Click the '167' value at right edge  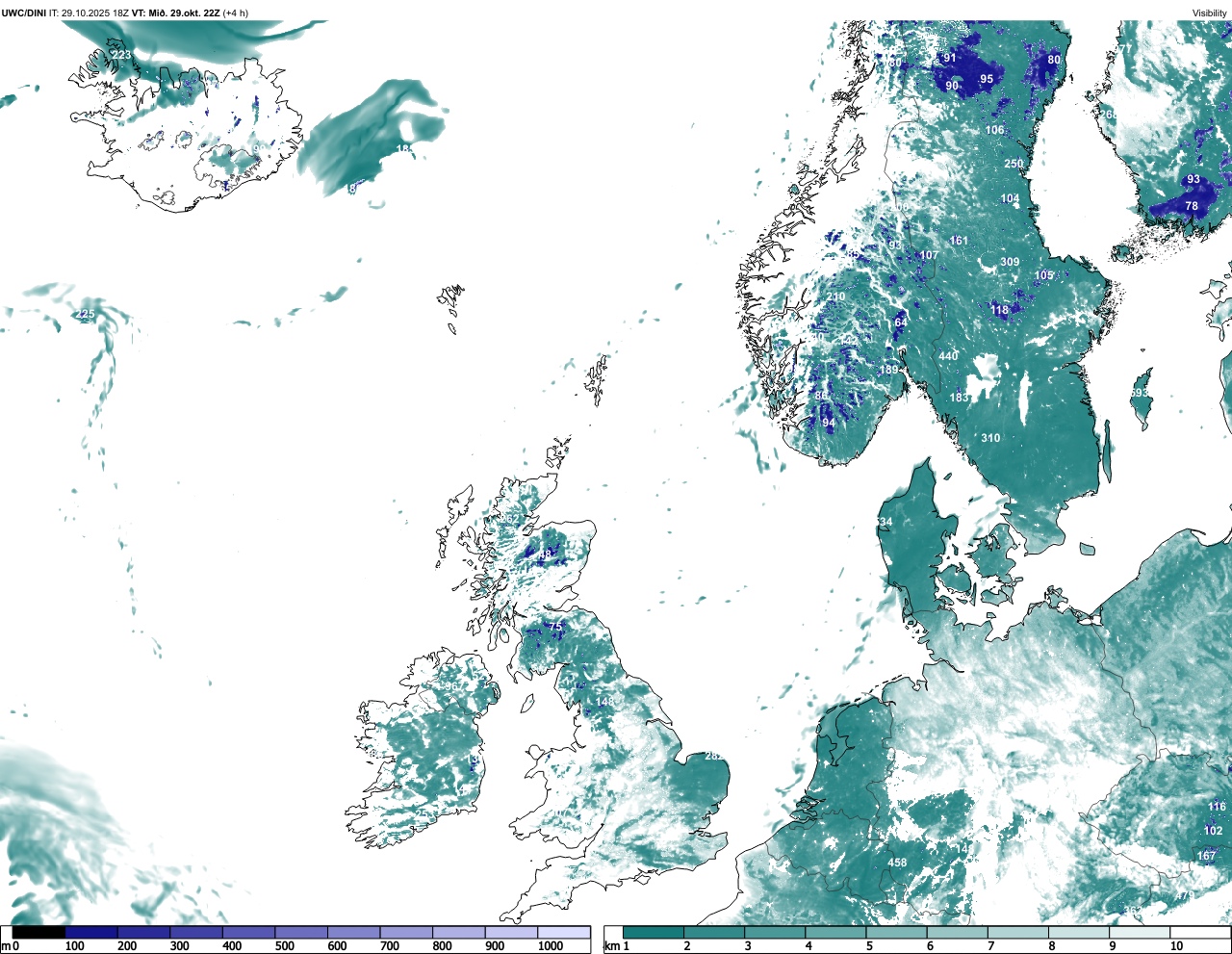pyautogui.click(x=1206, y=856)
